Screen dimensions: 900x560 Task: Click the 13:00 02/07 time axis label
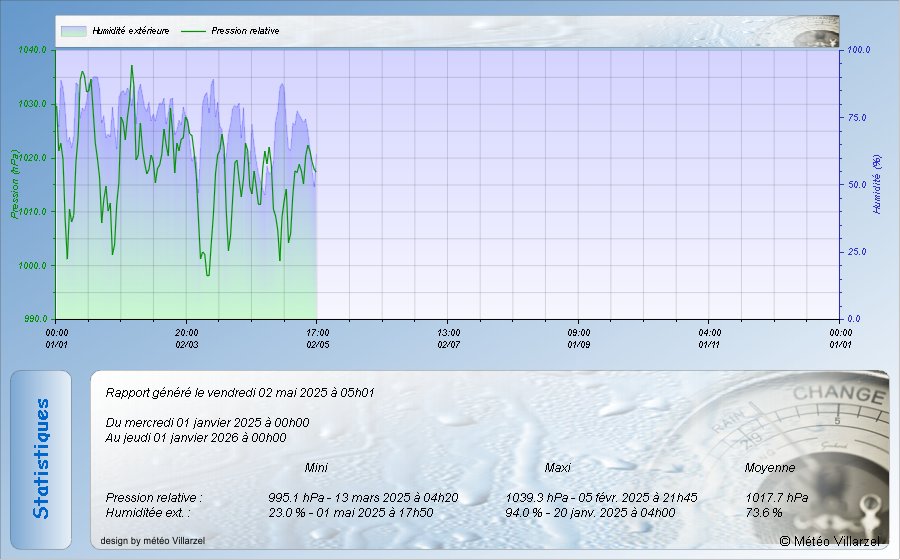pyautogui.click(x=448, y=339)
